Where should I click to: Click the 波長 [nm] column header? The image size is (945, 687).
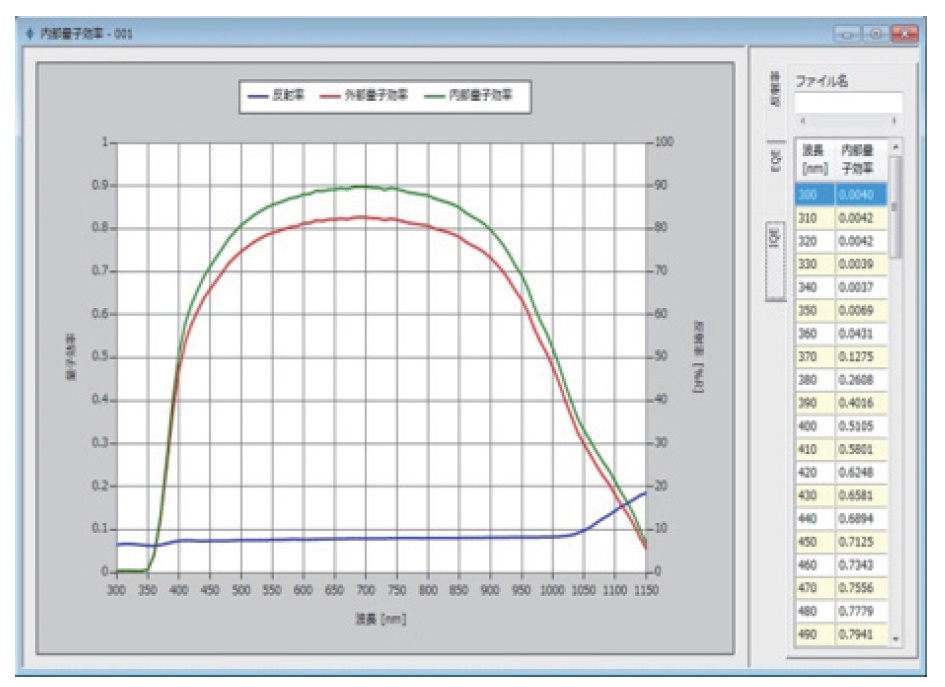click(815, 160)
